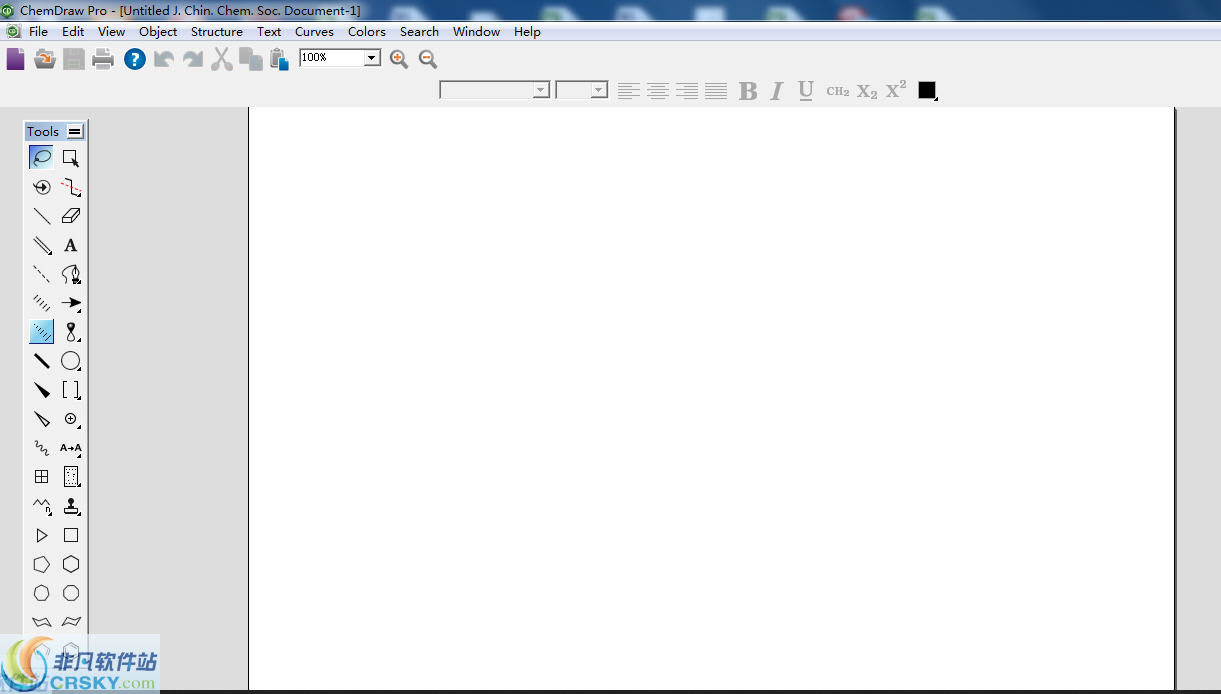This screenshot has height=694, width=1221.
Task: Pick the Cyclopentane ring tool
Action: pyautogui.click(x=41, y=564)
